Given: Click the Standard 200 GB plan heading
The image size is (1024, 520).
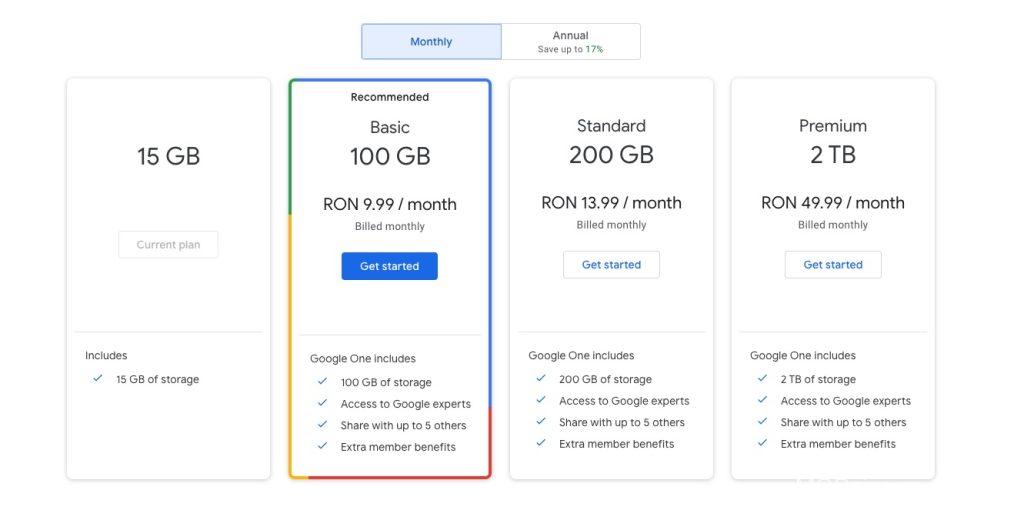Looking at the screenshot, I should pos(611,141).
